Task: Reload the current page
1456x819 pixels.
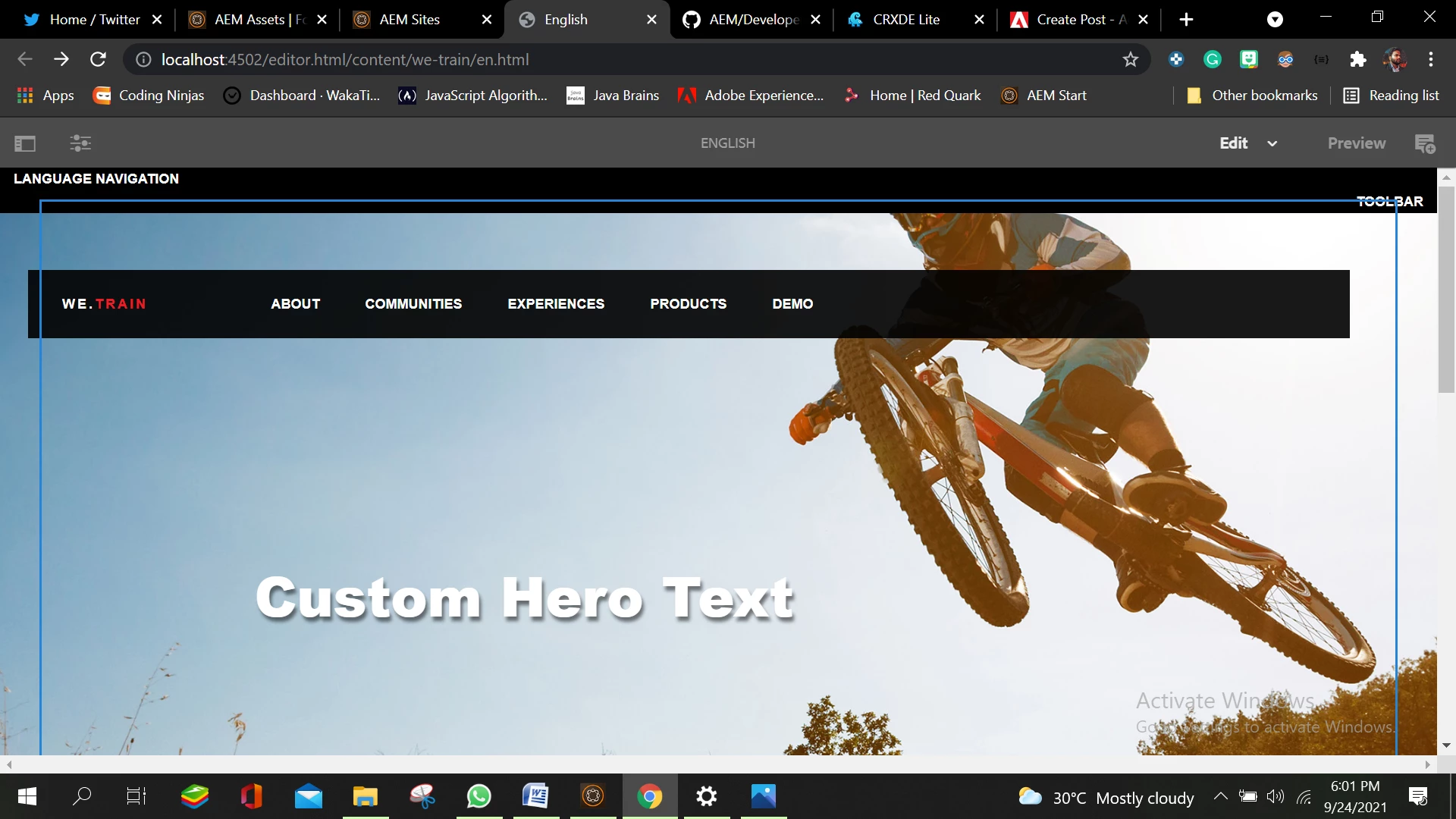Action: pos(98,60)
